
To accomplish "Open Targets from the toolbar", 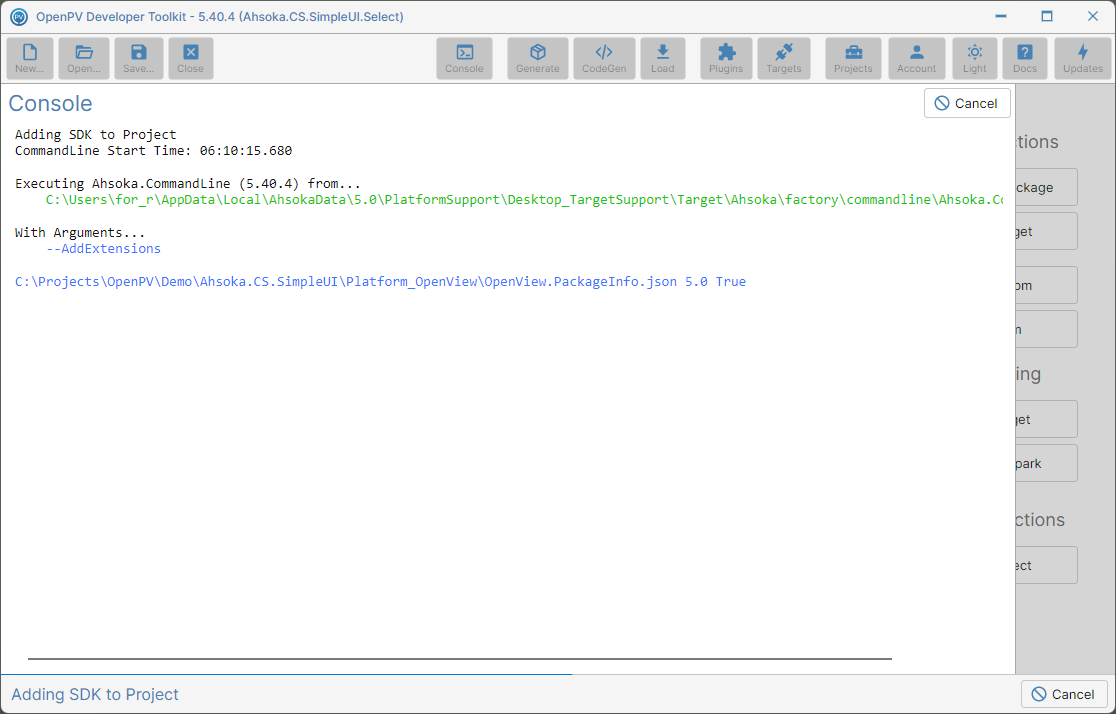I will tap(784, 58).
